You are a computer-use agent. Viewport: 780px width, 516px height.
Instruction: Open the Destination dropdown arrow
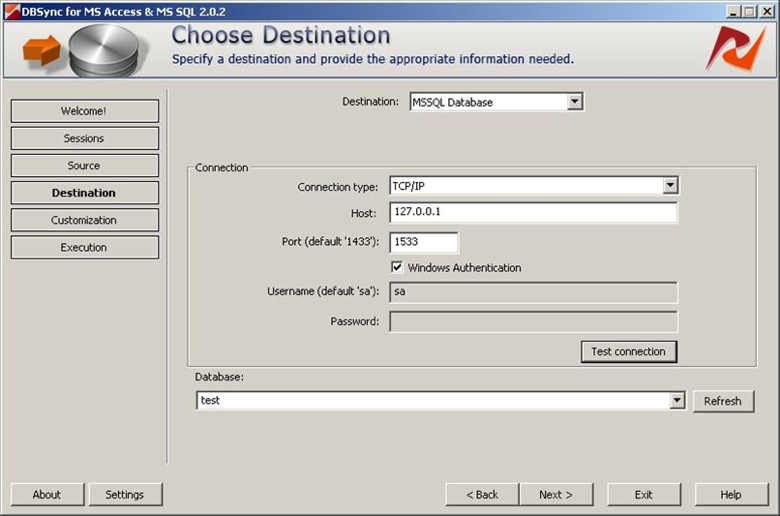(x=575, y=102)
